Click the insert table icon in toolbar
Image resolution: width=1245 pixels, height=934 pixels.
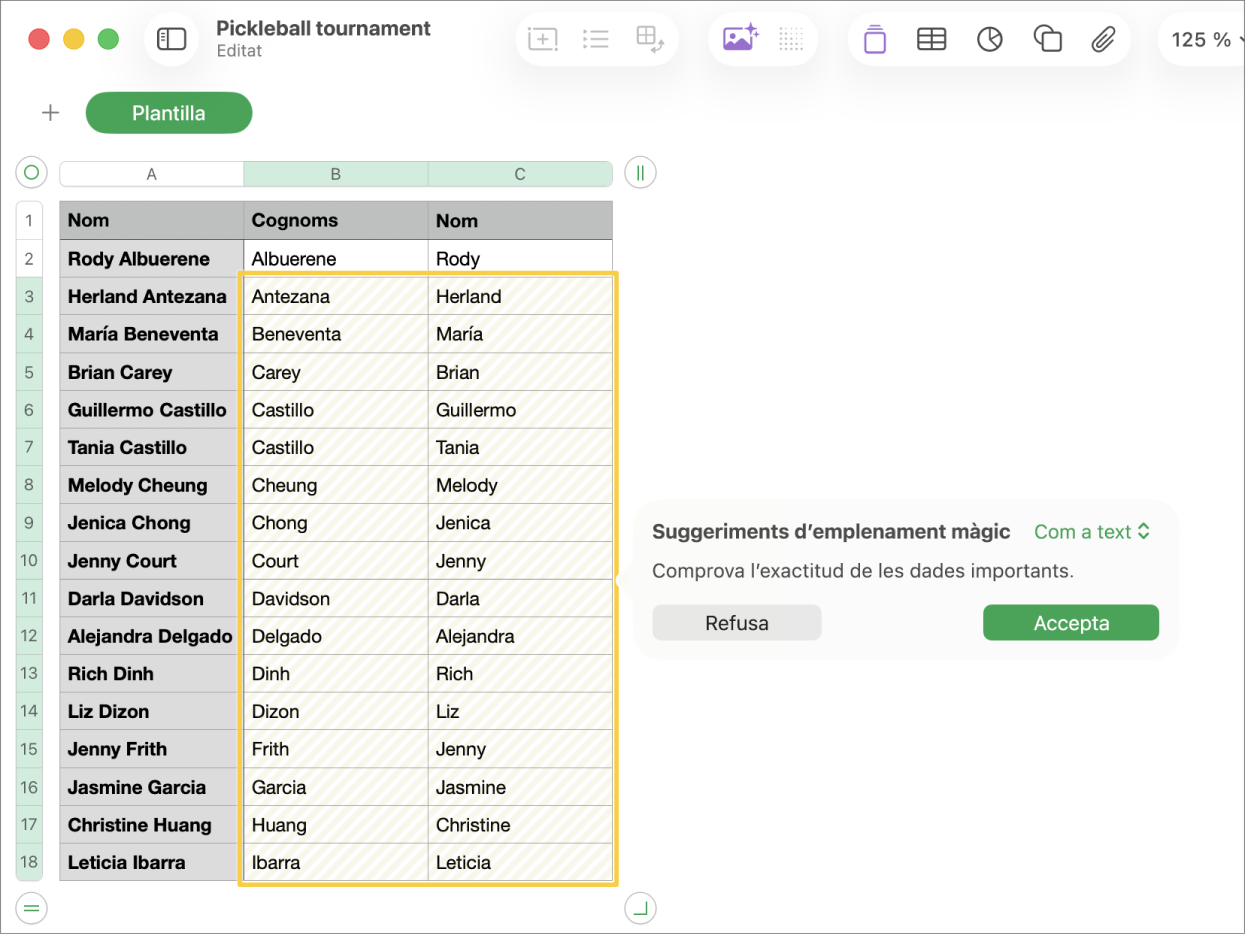931,39
